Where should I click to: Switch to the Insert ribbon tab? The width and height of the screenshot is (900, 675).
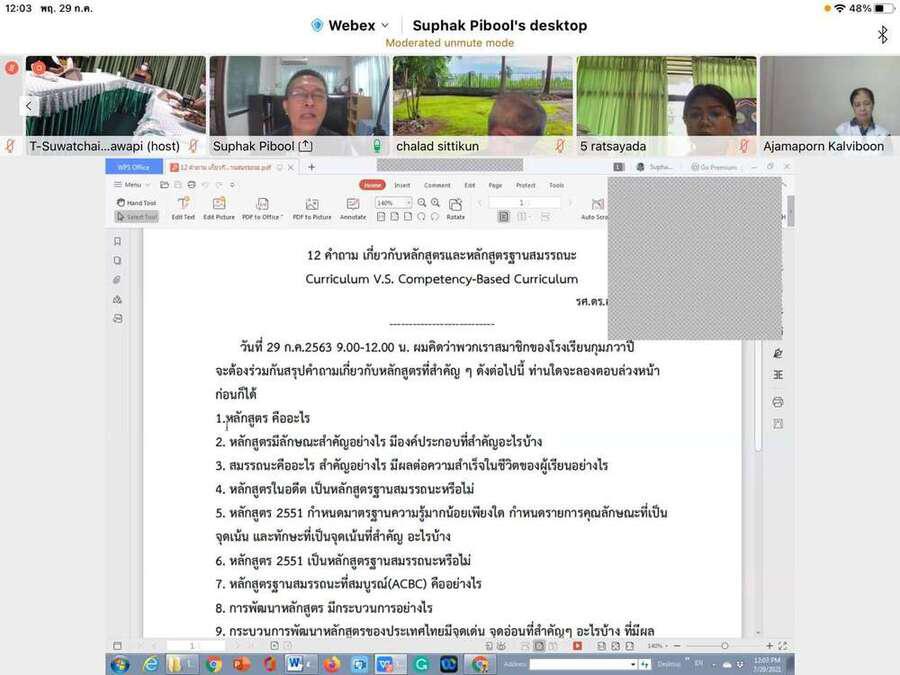(402, 185)
